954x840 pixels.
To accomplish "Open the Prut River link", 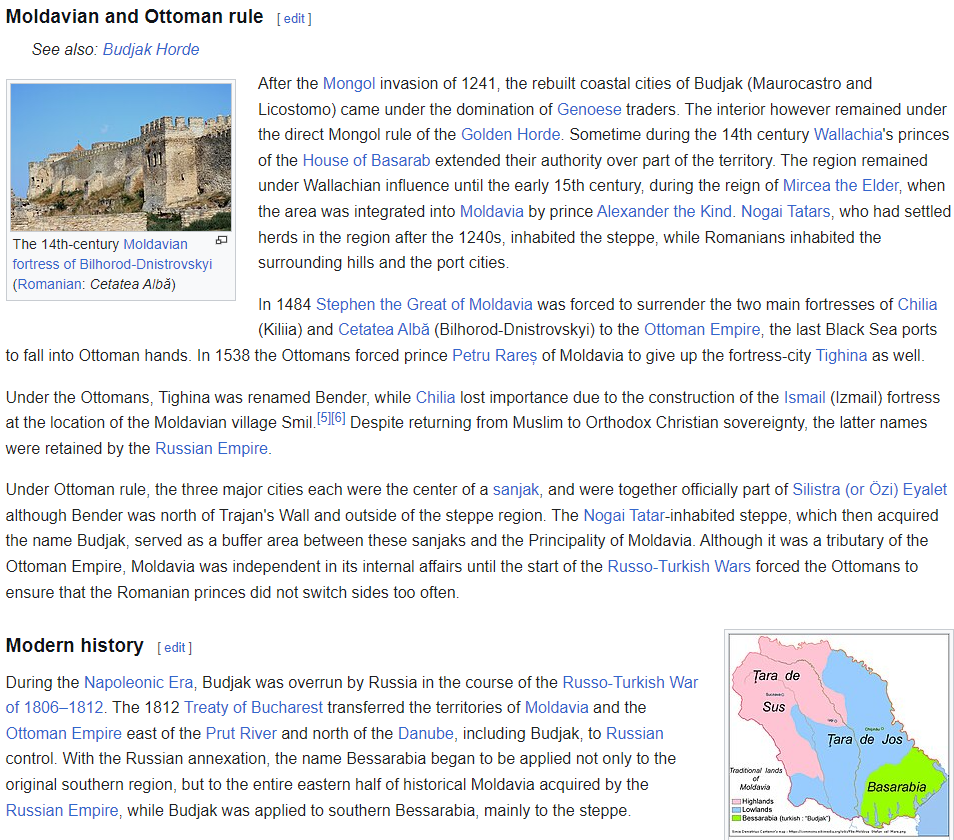I will (242, 734).
